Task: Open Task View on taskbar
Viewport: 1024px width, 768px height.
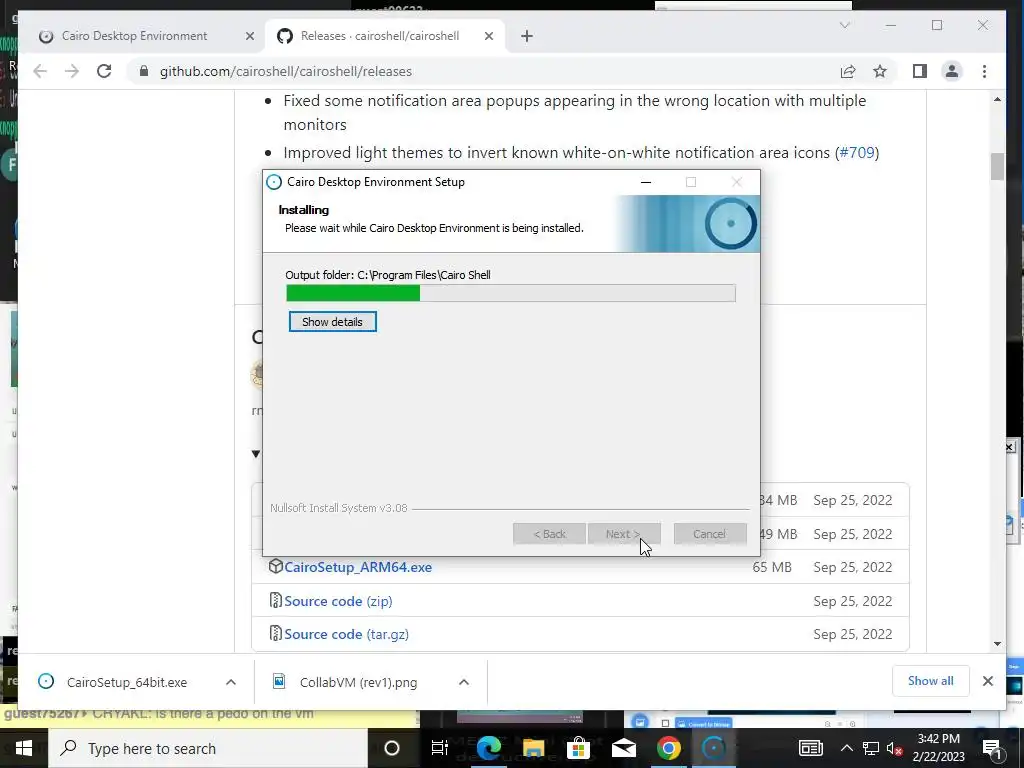Action: (440, 748)
